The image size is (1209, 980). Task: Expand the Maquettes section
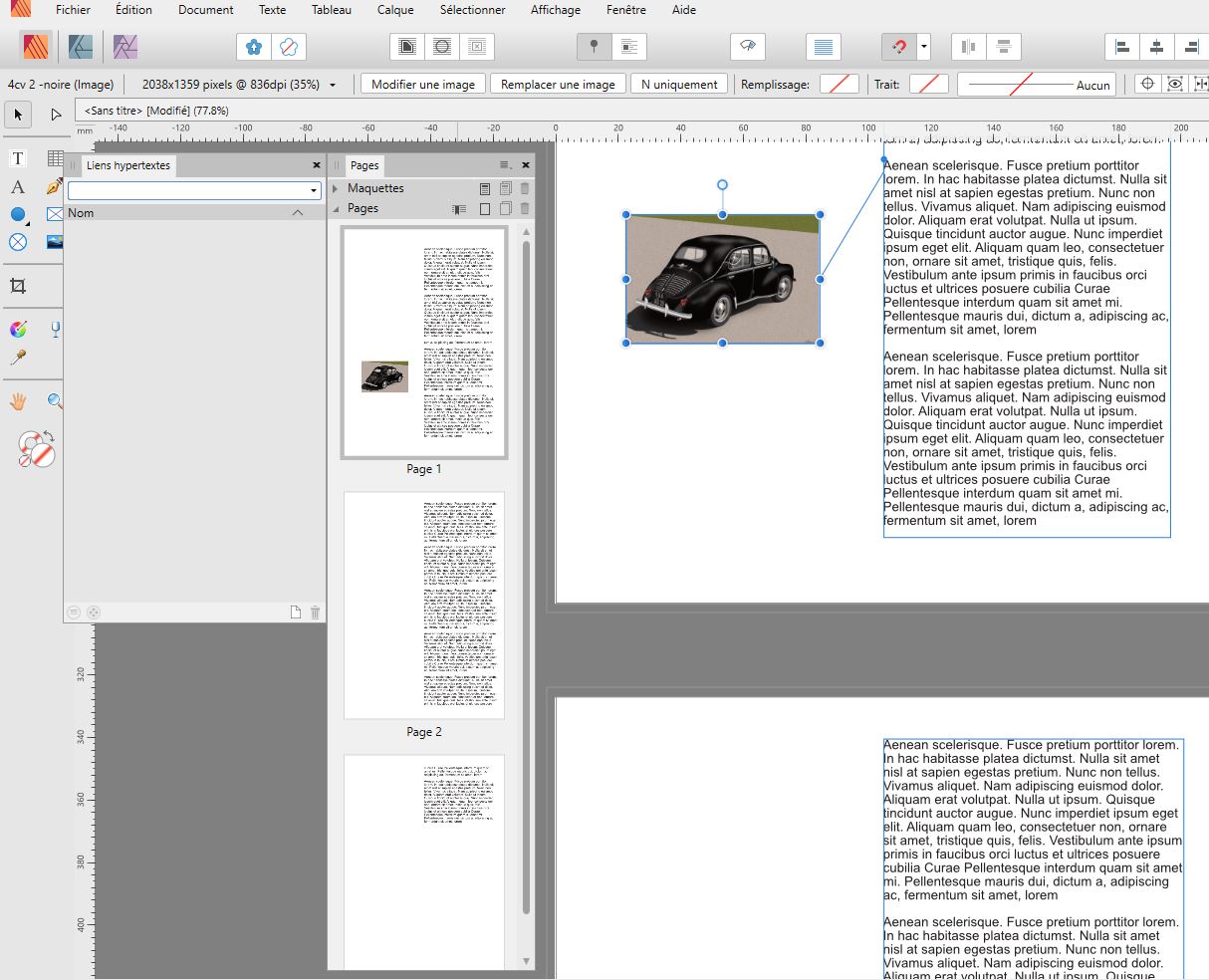(336, 188)
